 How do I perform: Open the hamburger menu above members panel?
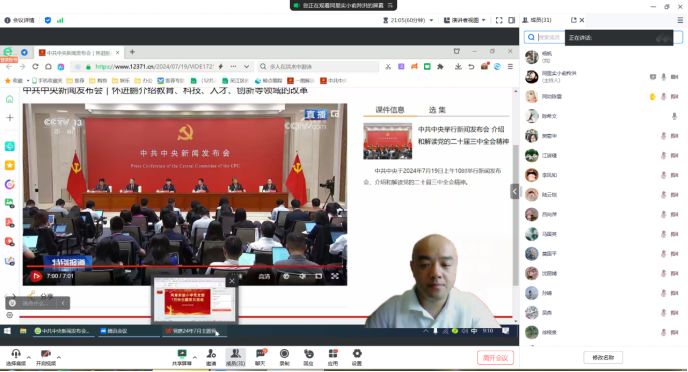(680, 20)
